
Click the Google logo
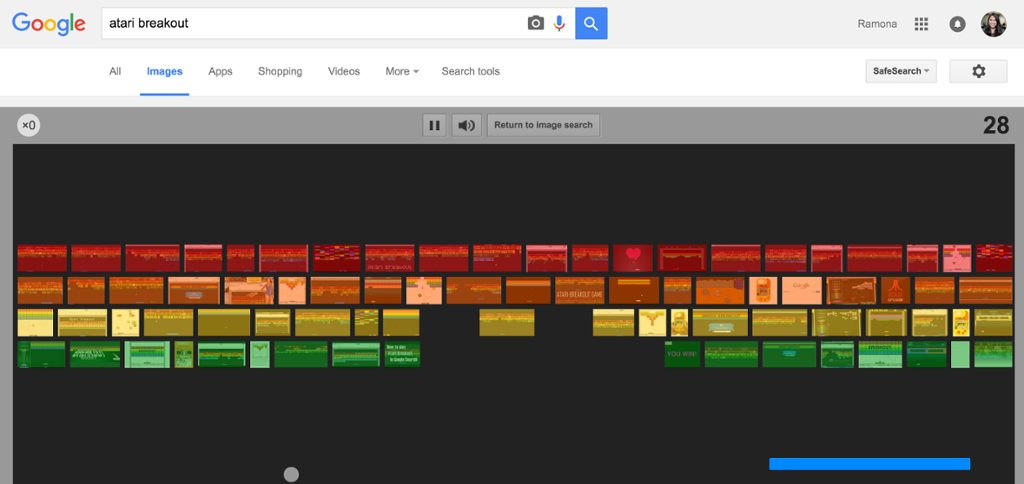[49, 24]
